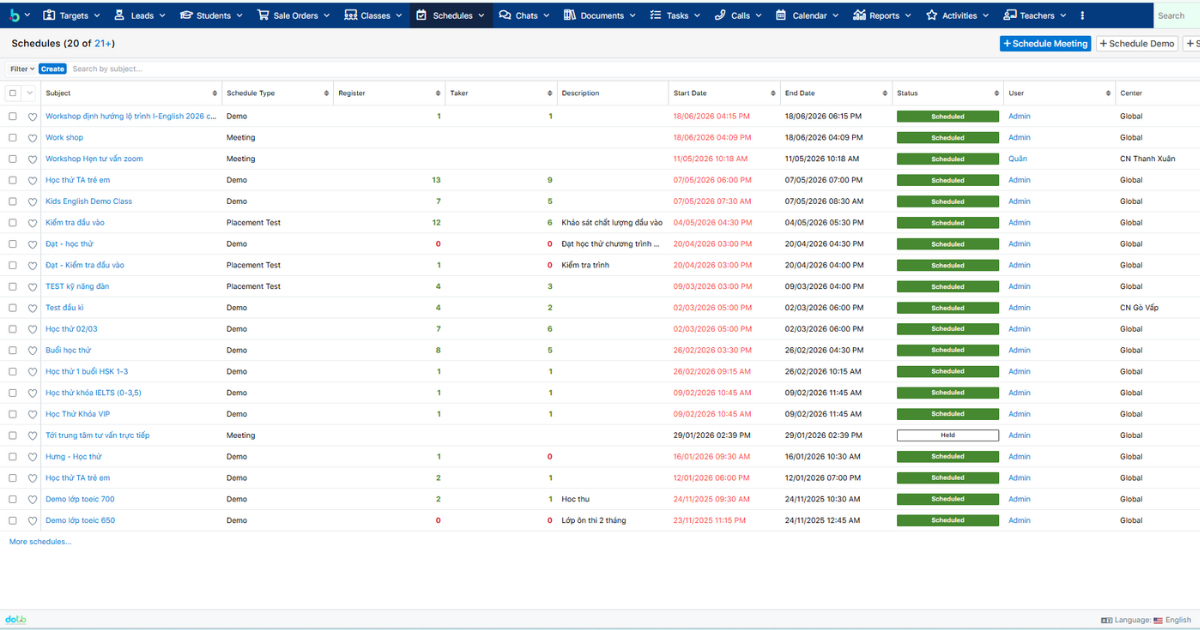Check the Học thử 02/03 row checkbox

click(x=13, y=329)
